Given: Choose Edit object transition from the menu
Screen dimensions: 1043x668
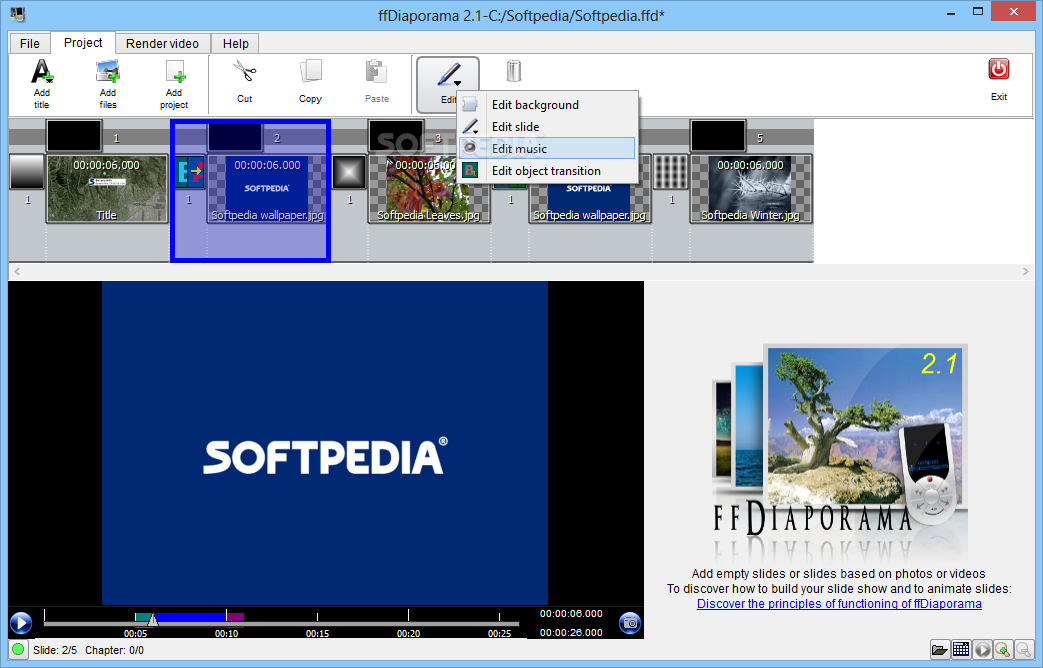Looking at the screenshot, I should coord(547,170).
